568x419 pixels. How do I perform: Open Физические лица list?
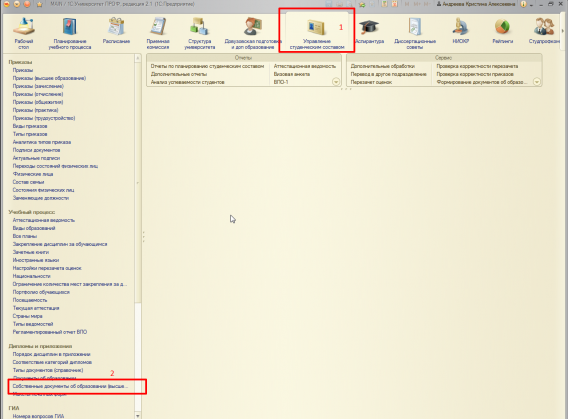coord(33,174)
